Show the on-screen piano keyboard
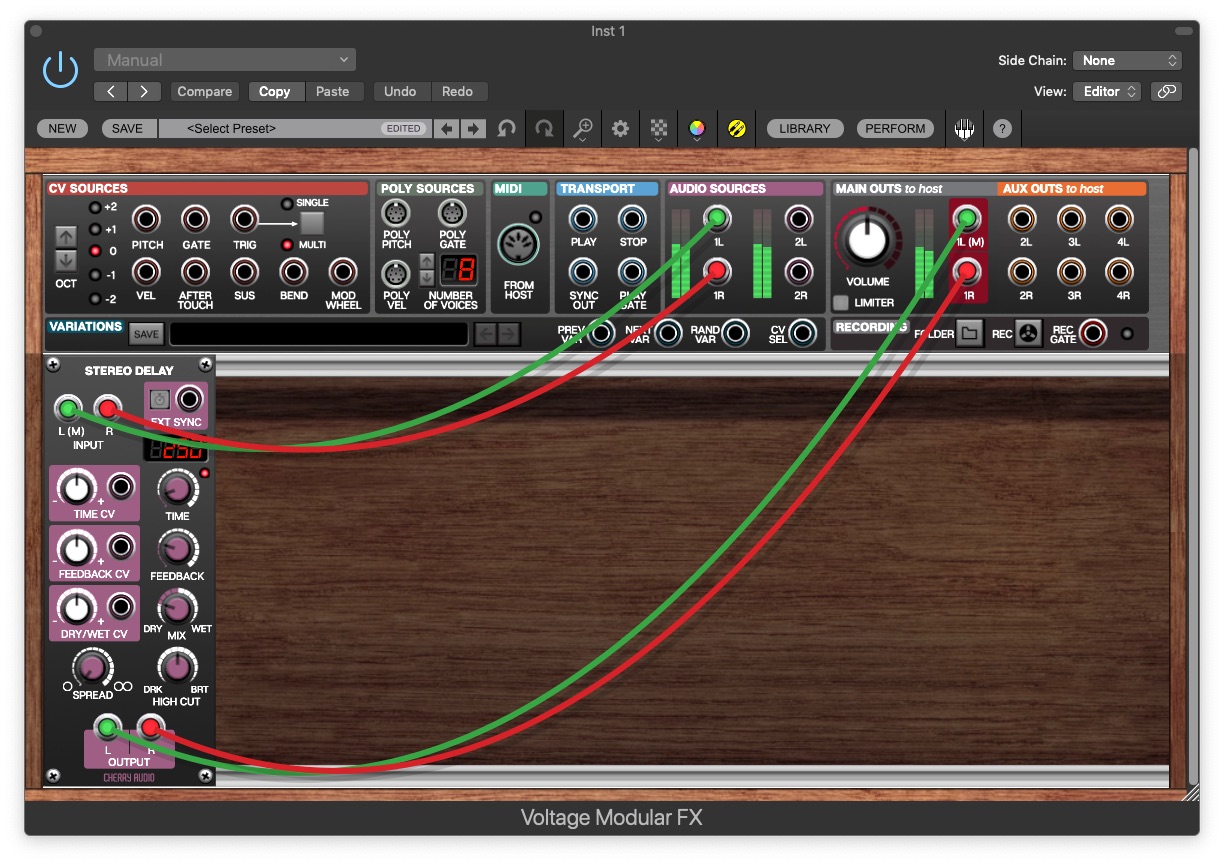 pyautogui.click(x=964, y=129)
